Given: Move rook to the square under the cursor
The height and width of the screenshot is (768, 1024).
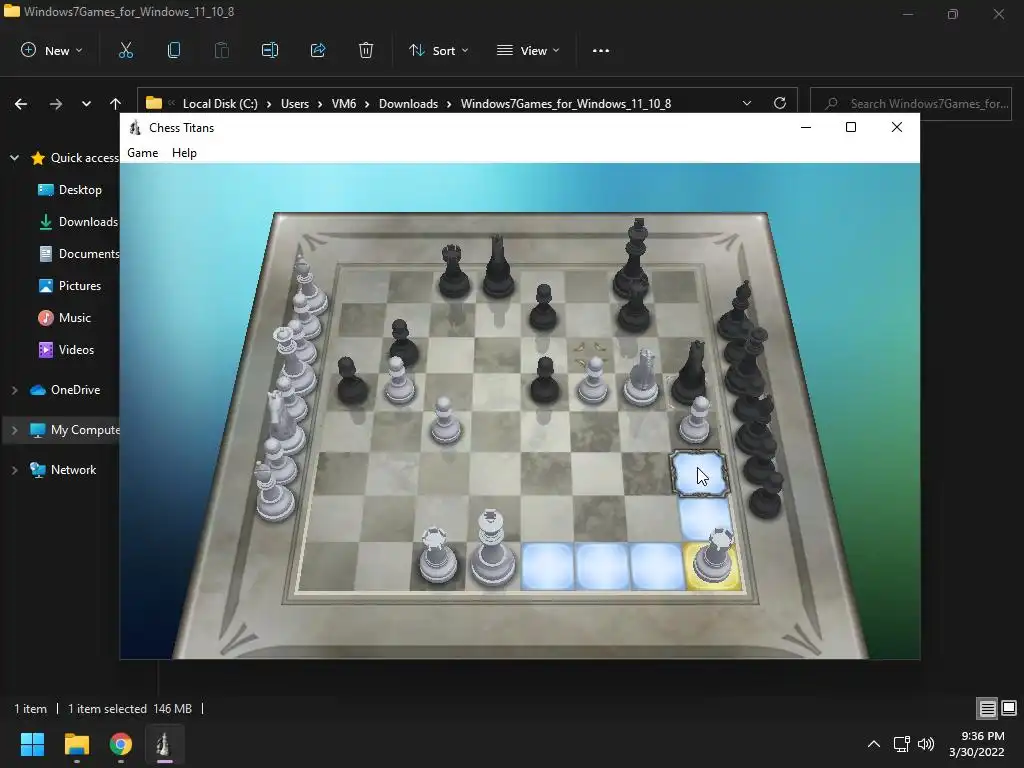Looking at the screenshot, I should pyautogui.click(x=699, y=473).
